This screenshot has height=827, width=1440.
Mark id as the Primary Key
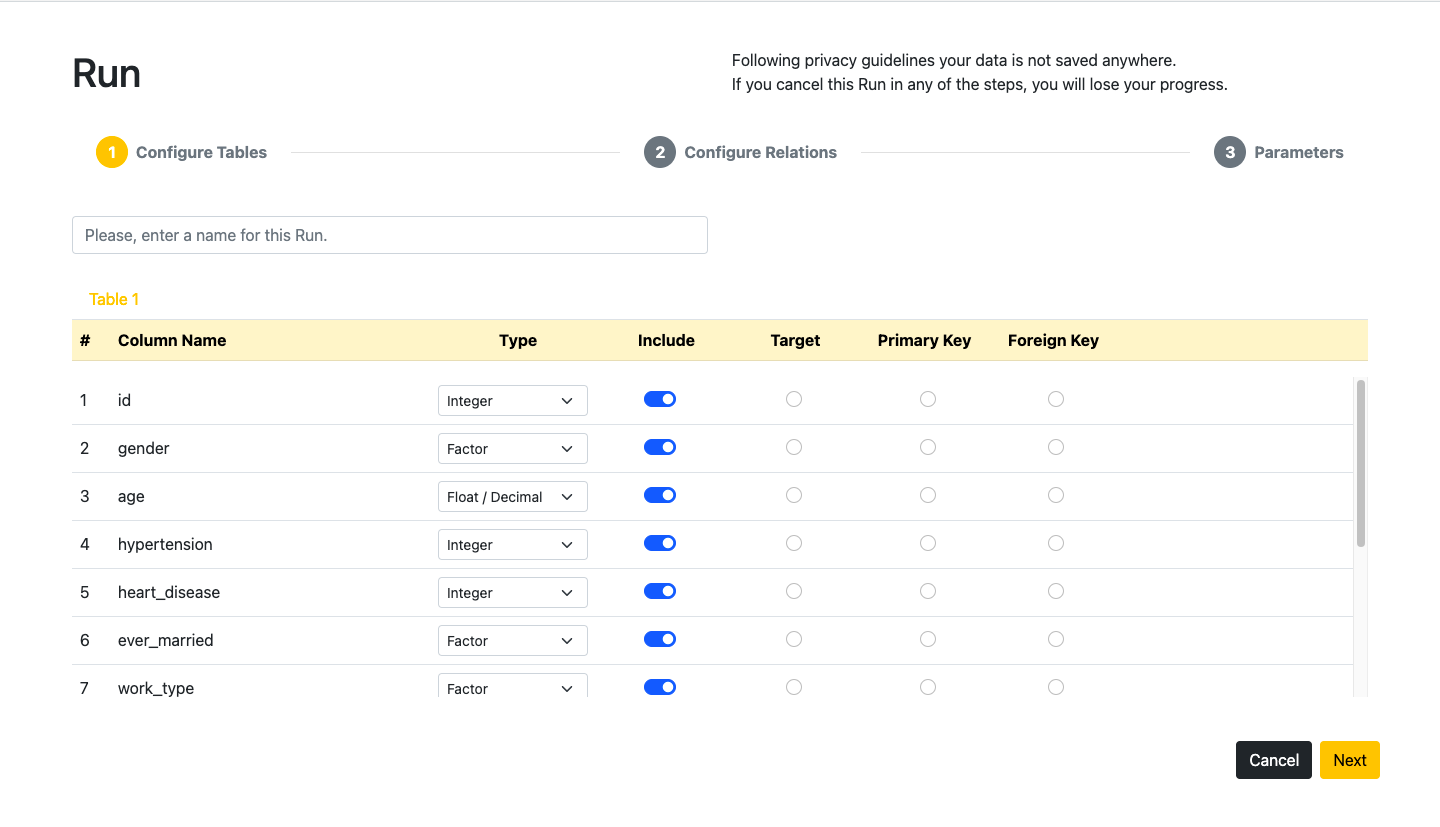[x=928, y=399]
